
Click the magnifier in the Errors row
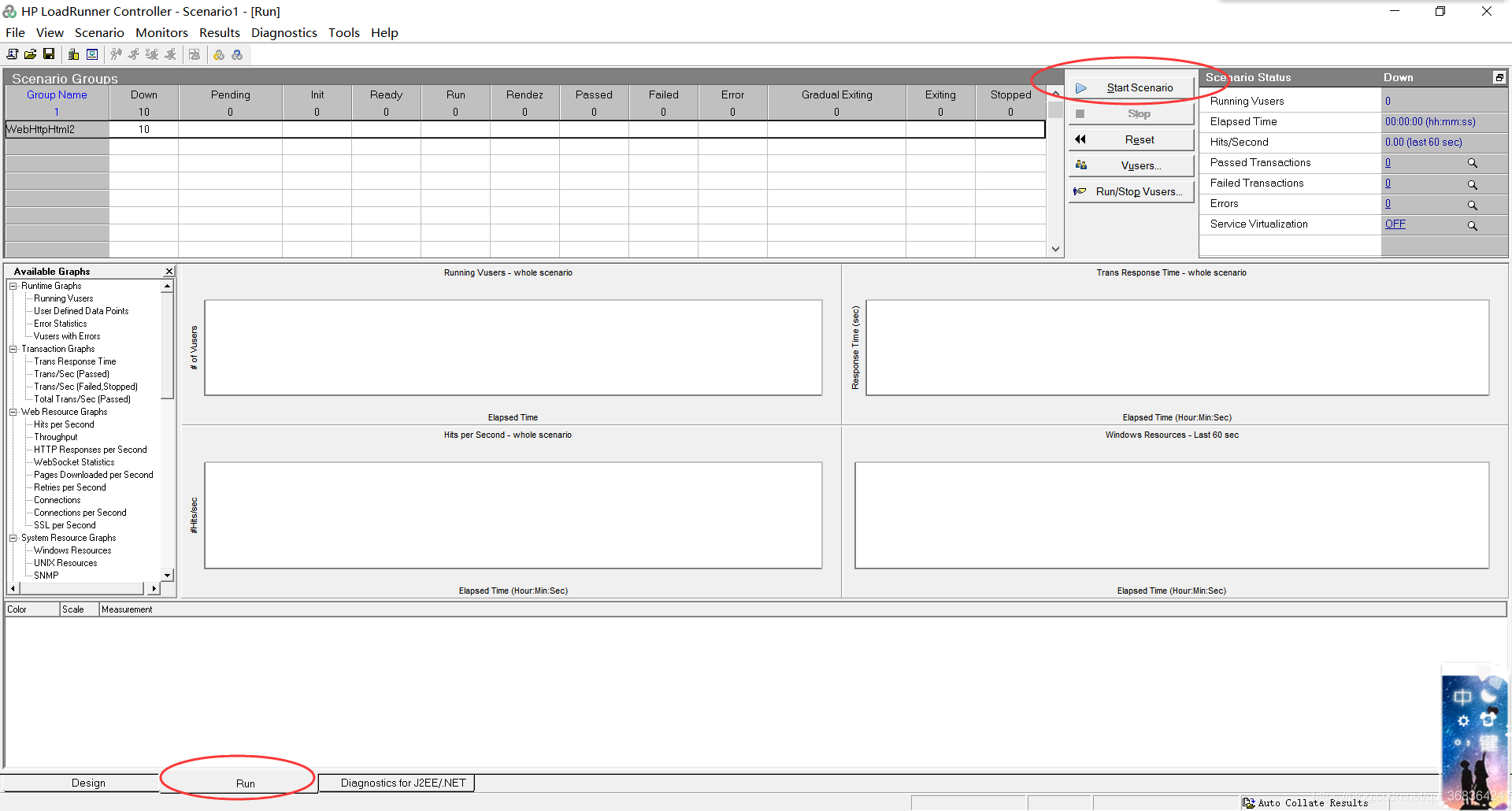[x=1472, y=205]
